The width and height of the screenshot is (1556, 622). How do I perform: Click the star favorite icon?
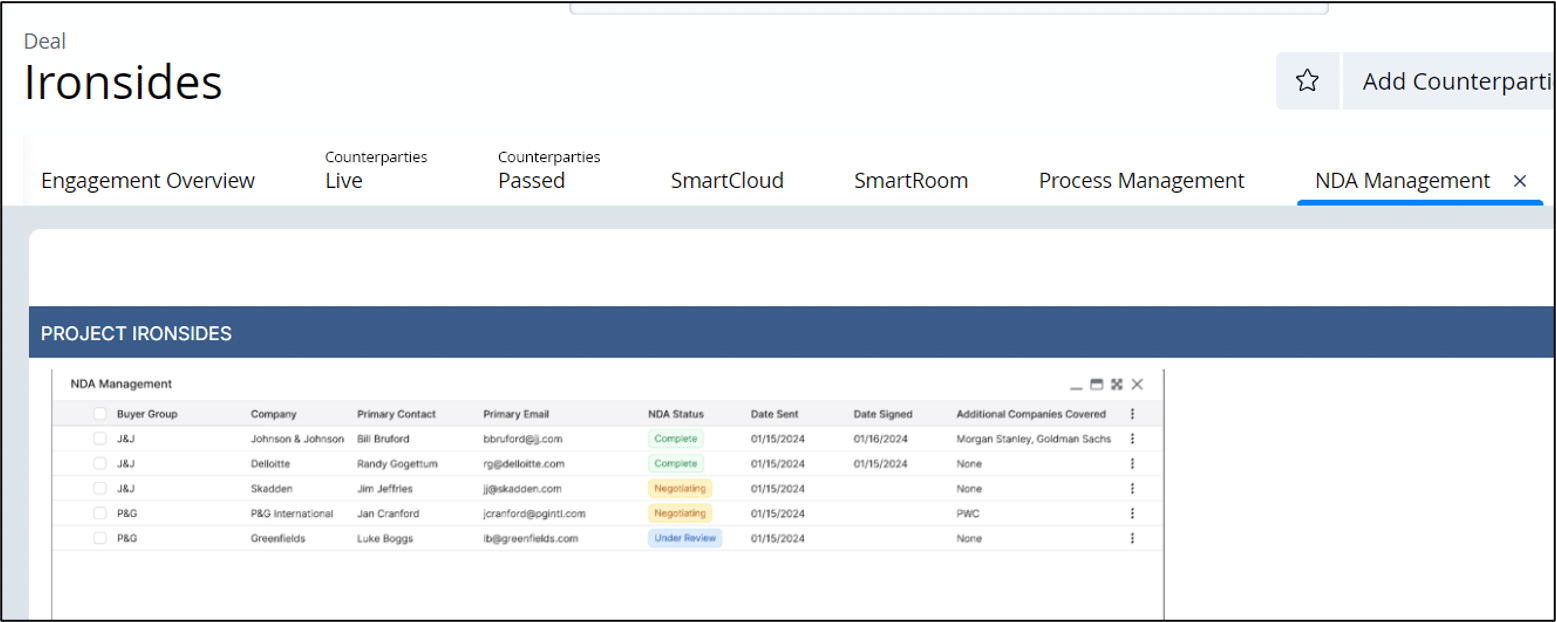[x=1307, y=81]
